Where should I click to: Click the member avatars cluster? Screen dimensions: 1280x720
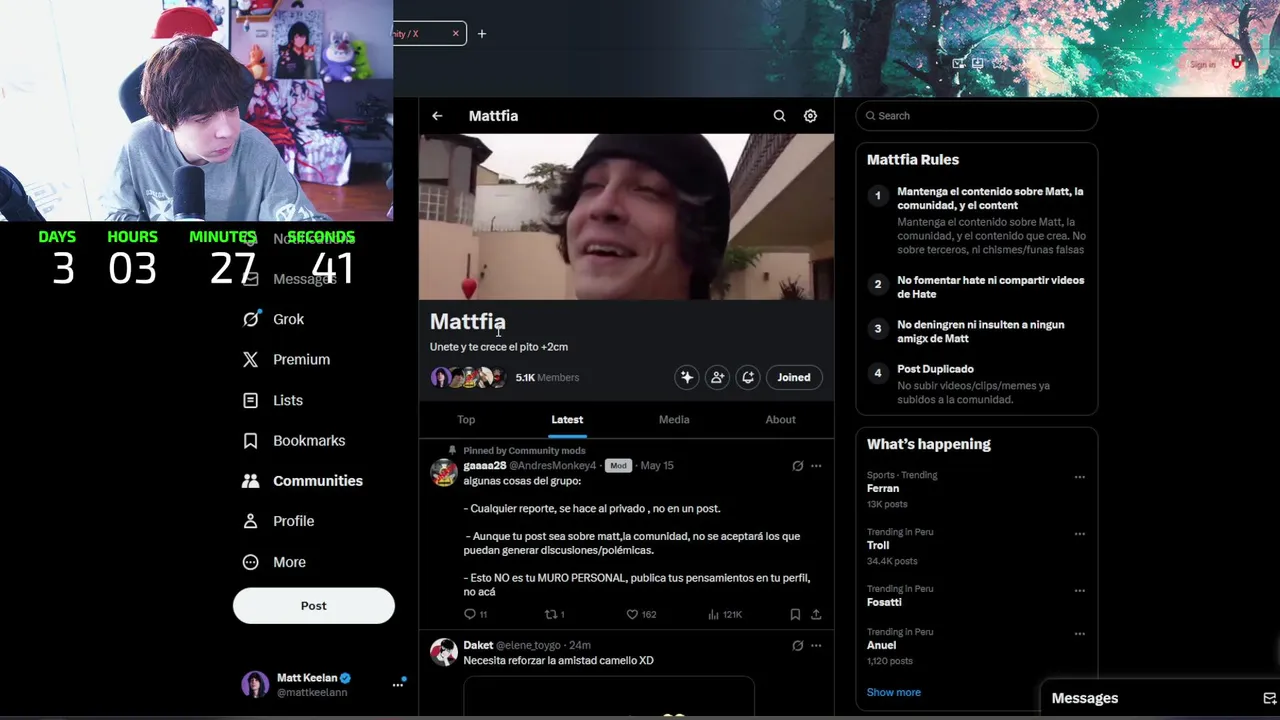click(x=469, y=377)
